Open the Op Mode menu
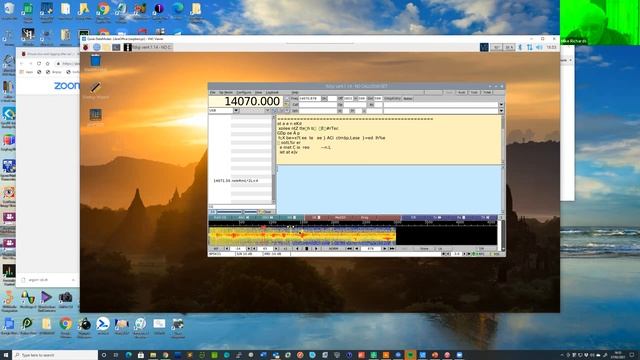Screen dimensions: 640x360 point(226,93)
